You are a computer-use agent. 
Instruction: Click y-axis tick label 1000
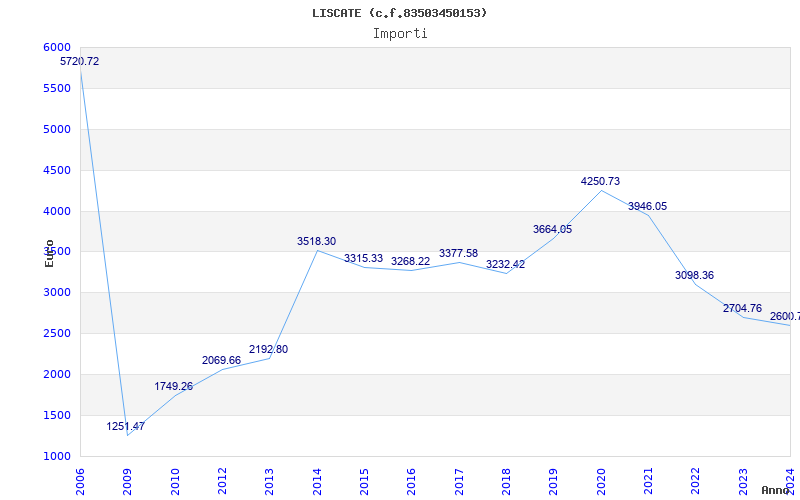pyautogui.click(x=57, y=457)
